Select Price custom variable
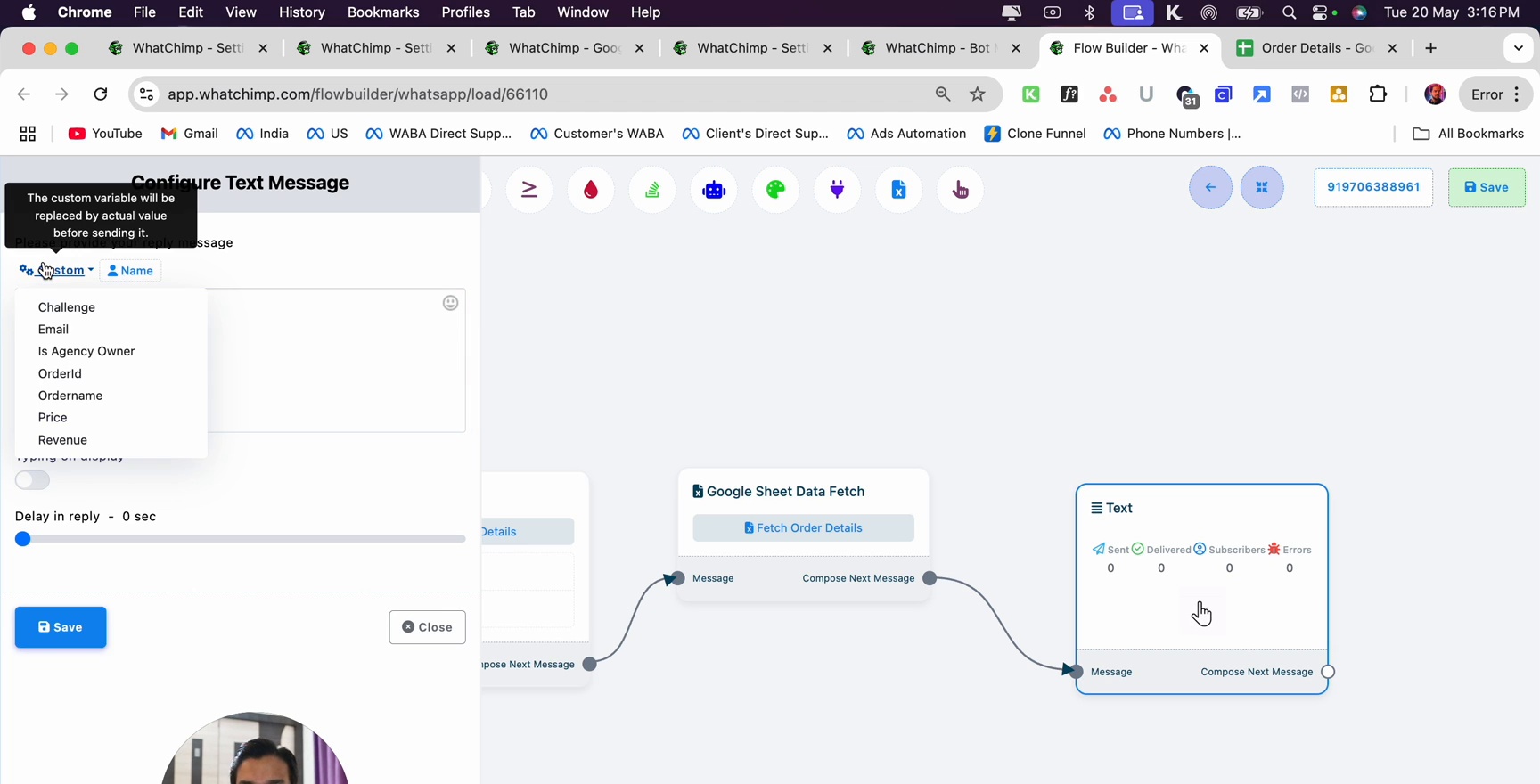This screenshot has height=784, width=1540. coord(53,418)
